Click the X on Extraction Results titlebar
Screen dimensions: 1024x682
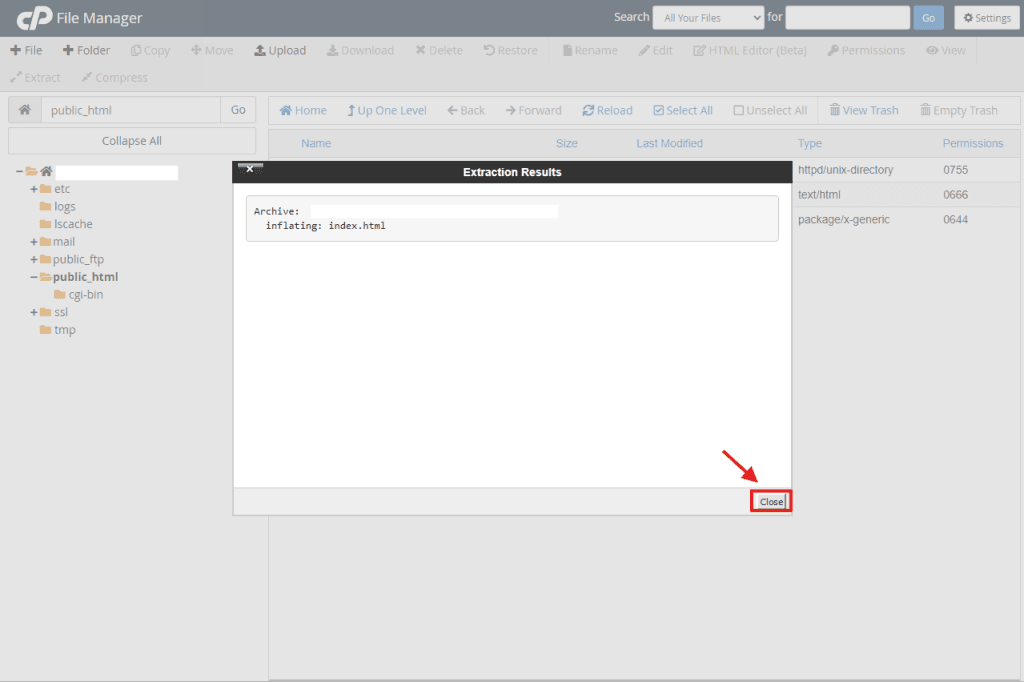(250, 170)
